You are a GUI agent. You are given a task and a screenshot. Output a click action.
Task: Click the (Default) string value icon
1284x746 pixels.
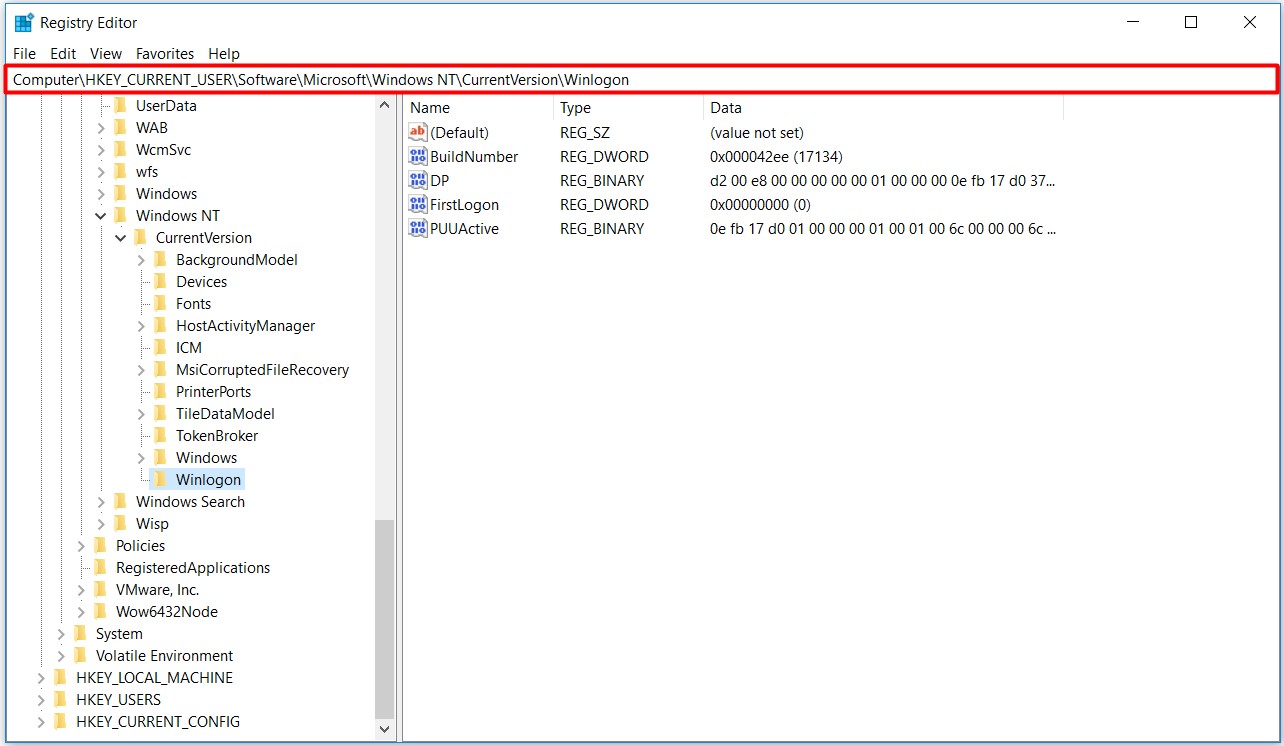pos(418,132)
